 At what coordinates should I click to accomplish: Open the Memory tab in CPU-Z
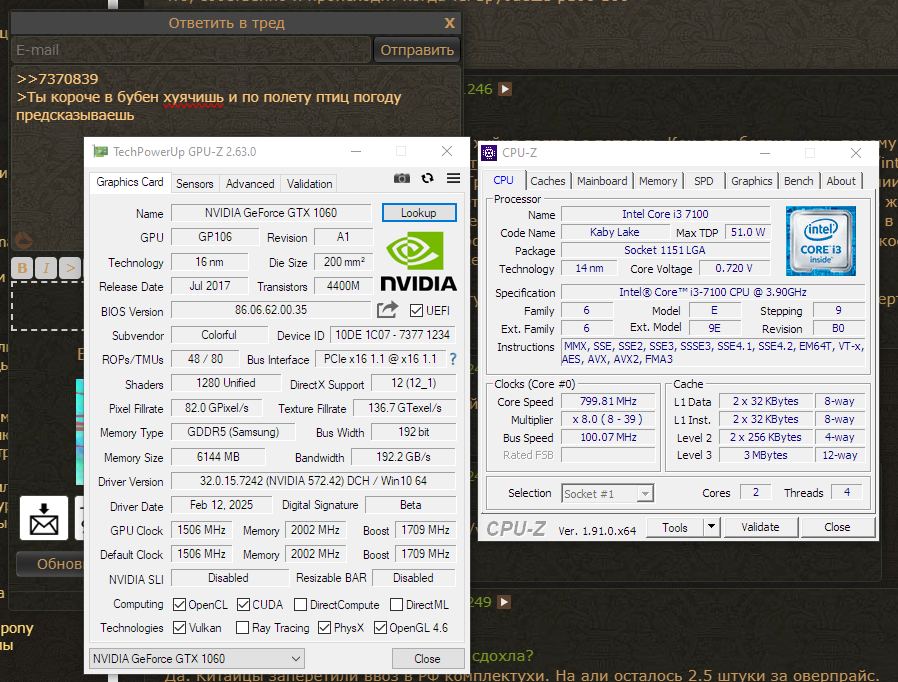point(658,181)
